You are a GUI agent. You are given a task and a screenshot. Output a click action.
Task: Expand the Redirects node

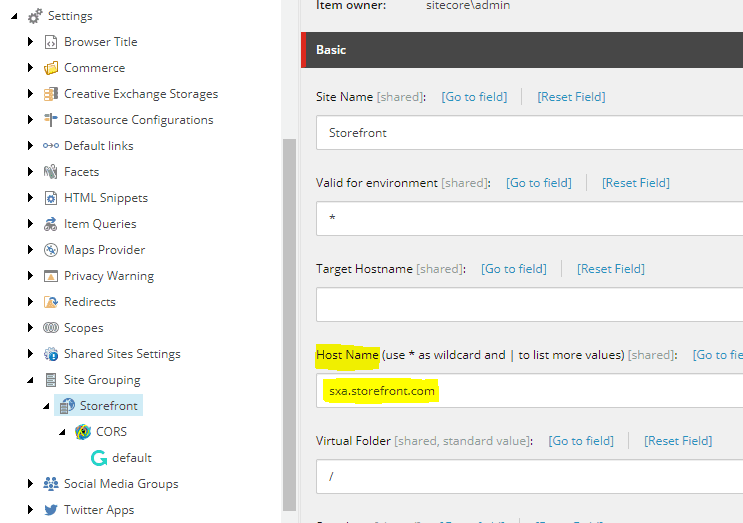click(30, 301)
